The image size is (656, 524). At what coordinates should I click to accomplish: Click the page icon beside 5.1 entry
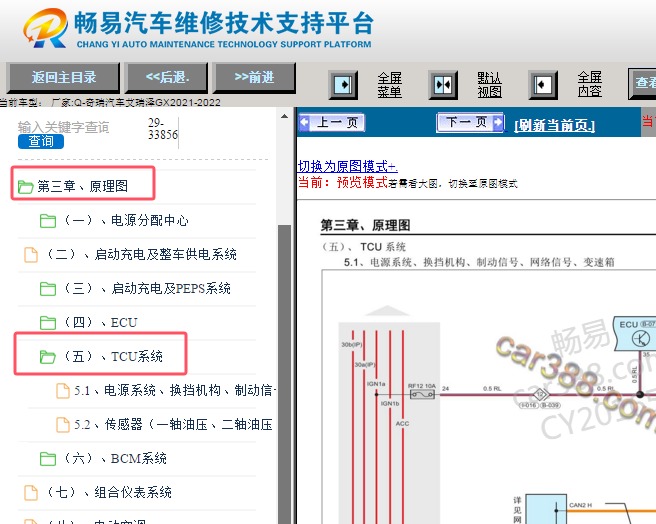(x=63, y=391)
